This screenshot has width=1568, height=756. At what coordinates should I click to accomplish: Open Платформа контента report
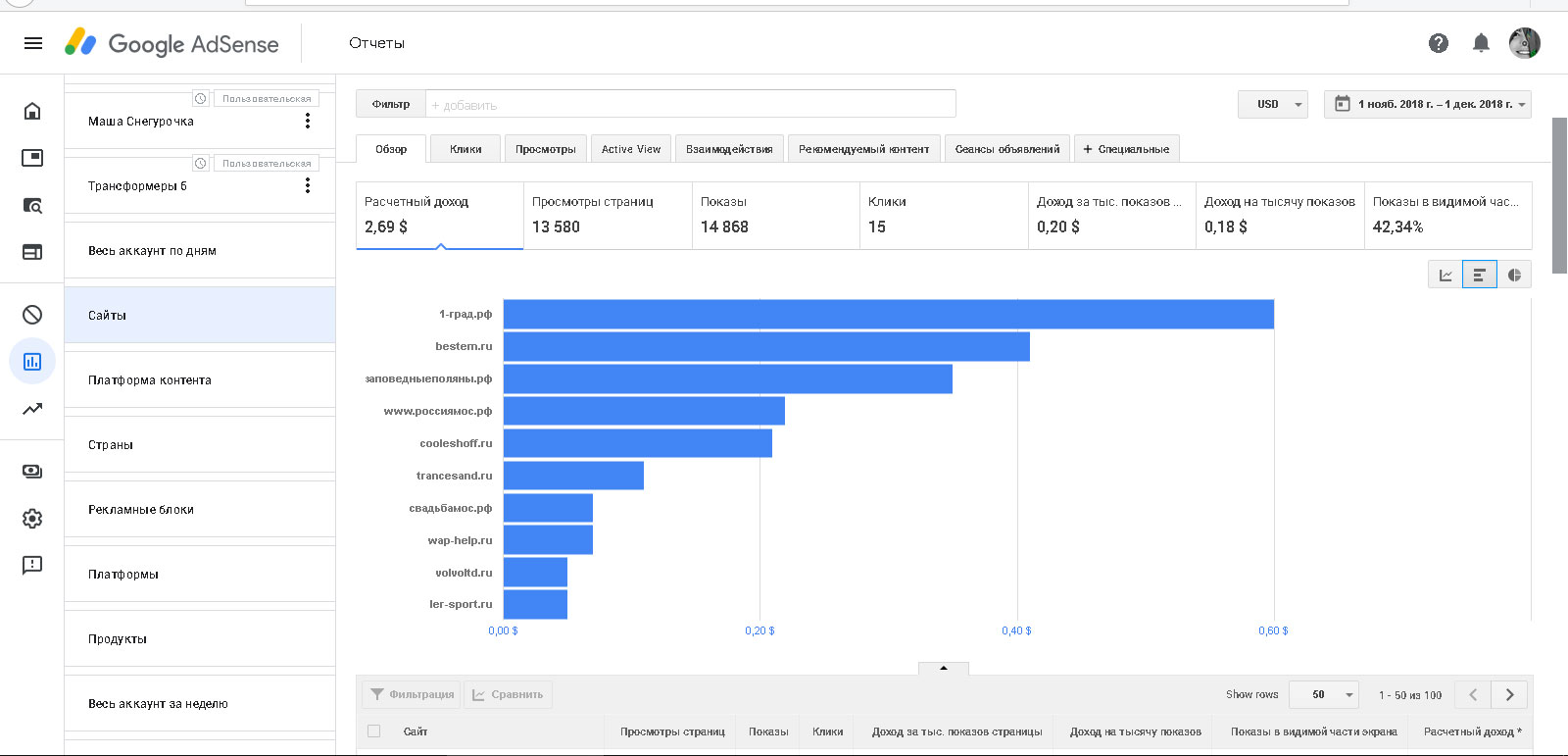click(x=200, y=379)
